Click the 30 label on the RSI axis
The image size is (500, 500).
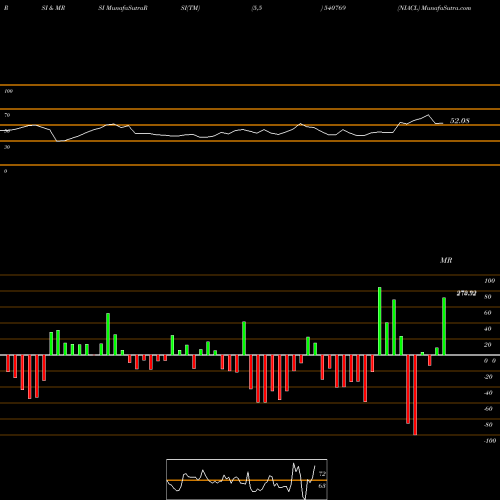[x=7, y=147]
